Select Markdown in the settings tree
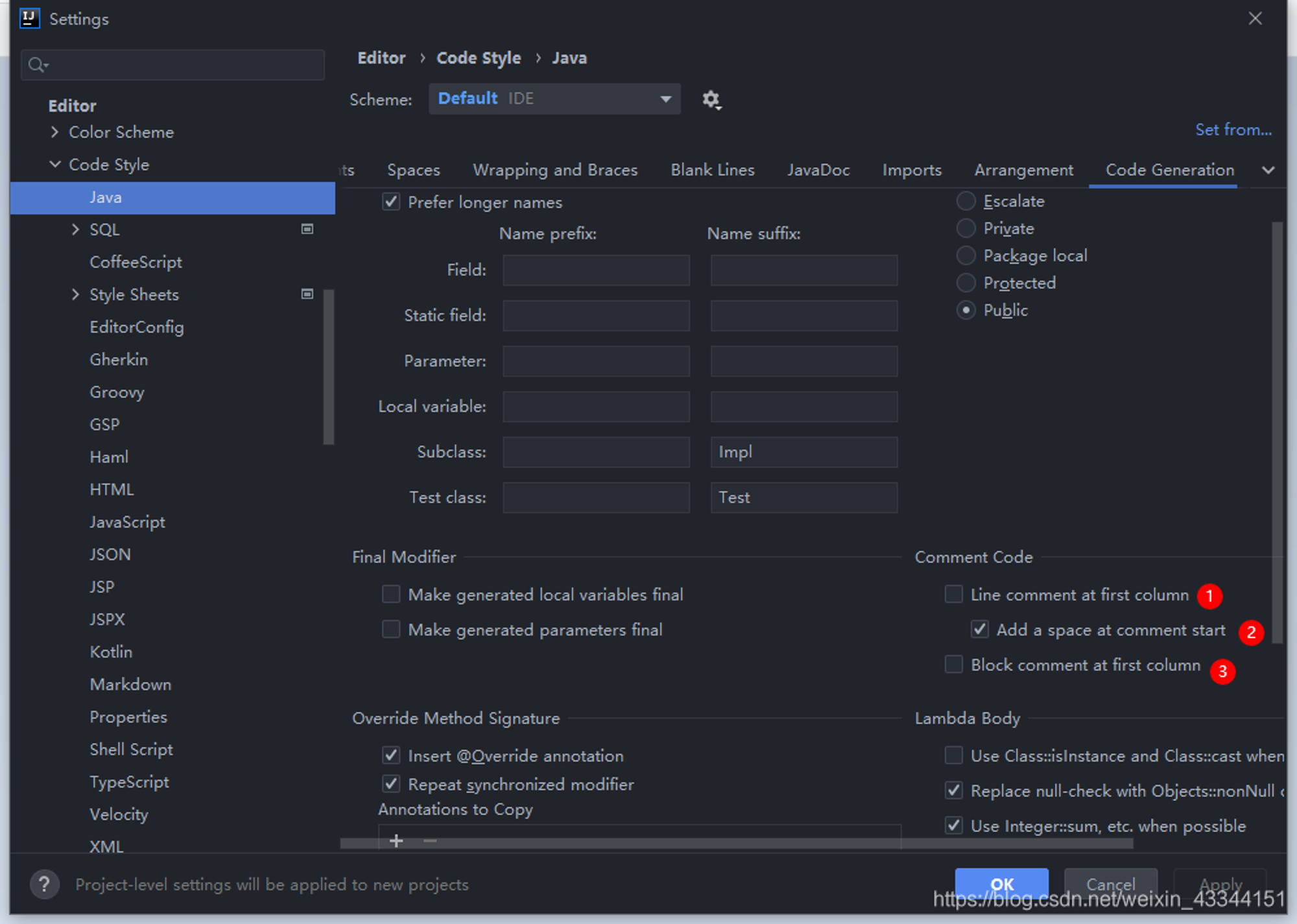This screenshot has width=1297, height=924. (x=130, y=684)
